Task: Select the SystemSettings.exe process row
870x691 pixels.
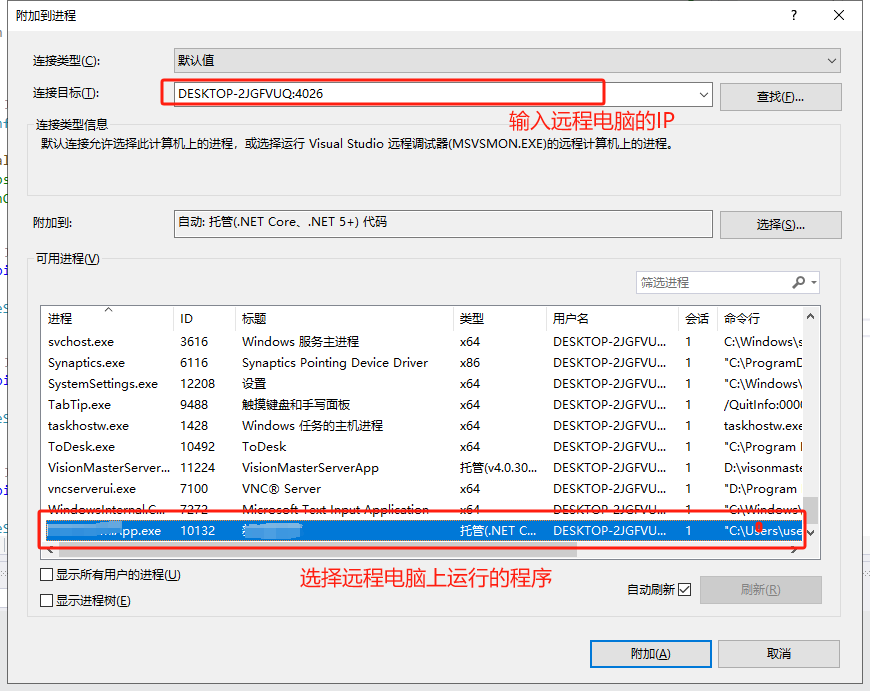Action: click(422, 384)
